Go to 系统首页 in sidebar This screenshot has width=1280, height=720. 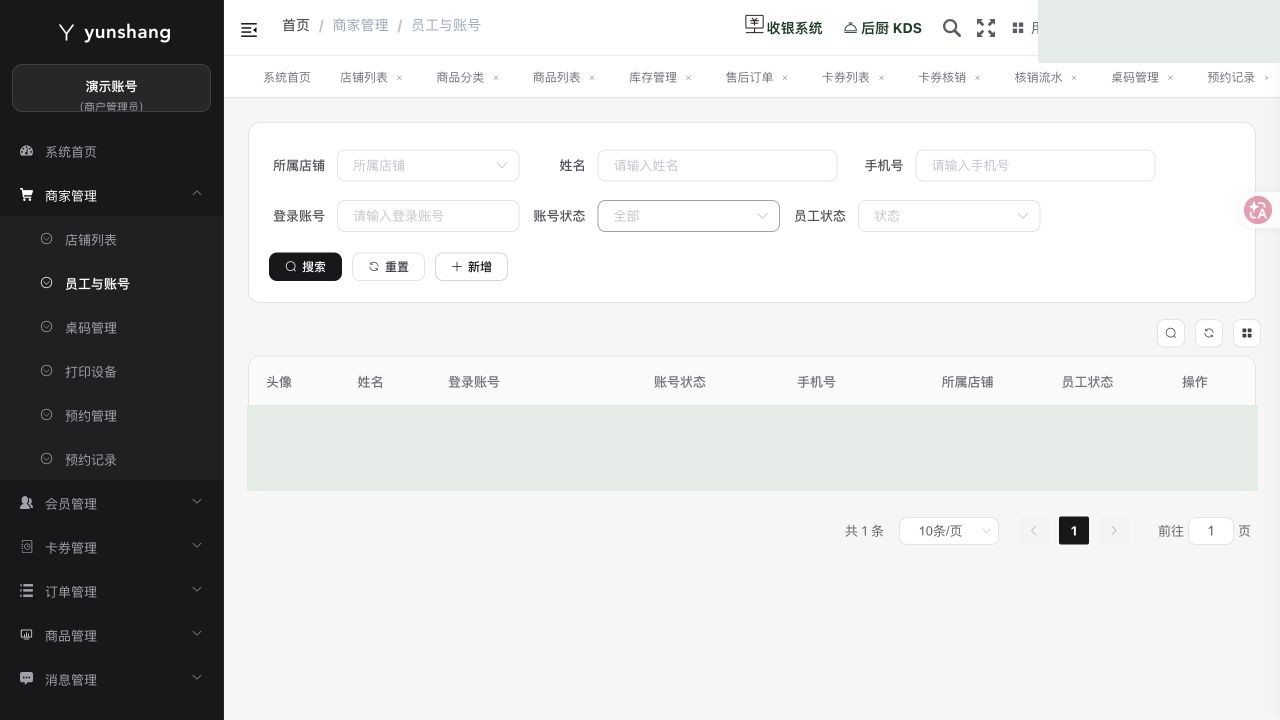pos(112,152)
